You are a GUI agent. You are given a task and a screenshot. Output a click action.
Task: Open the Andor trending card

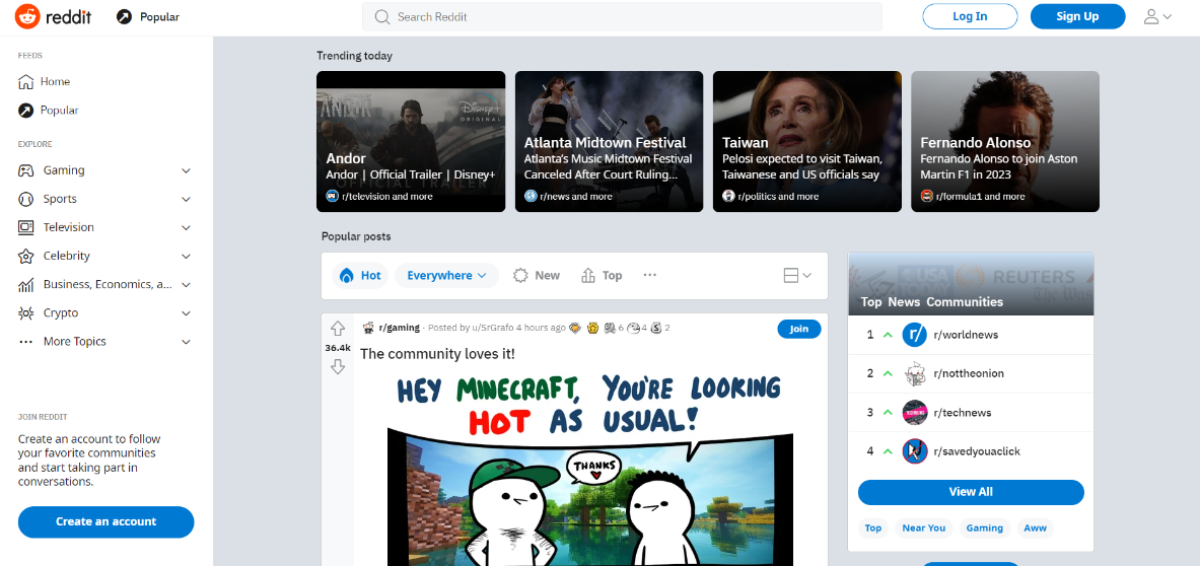411,141
